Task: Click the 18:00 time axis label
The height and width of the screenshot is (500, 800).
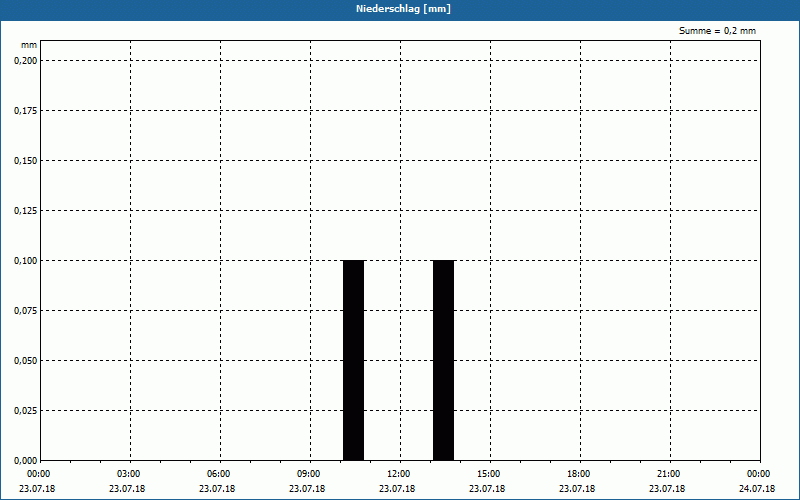Action: tap(579, 474)
